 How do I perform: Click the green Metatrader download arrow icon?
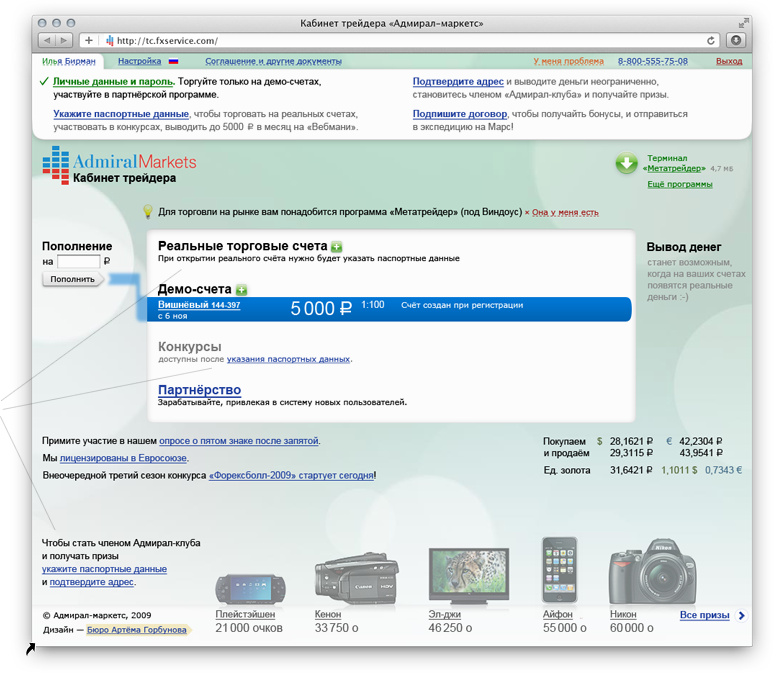pyautogui.click(x=626, y=163)
